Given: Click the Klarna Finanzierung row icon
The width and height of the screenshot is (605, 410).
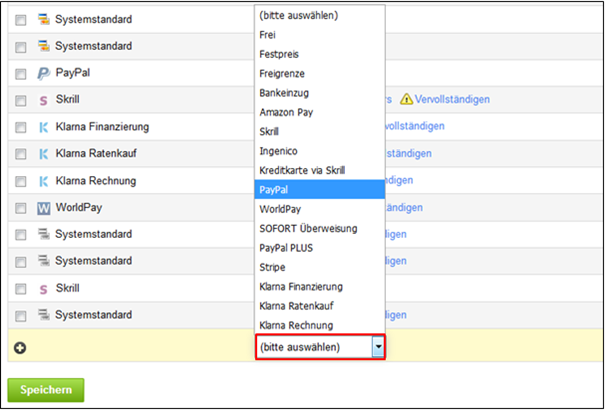Looking at the screenshot, I should coord(44,127).
